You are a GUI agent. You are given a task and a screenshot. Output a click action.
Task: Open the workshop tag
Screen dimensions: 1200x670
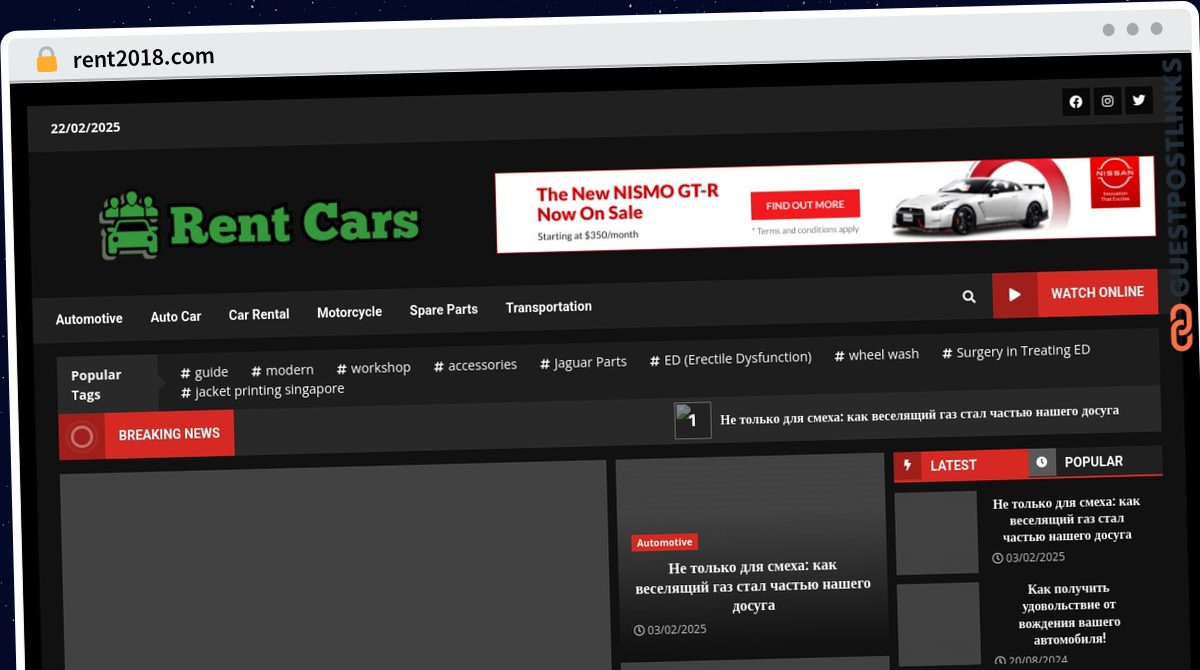tap(373, 368)
